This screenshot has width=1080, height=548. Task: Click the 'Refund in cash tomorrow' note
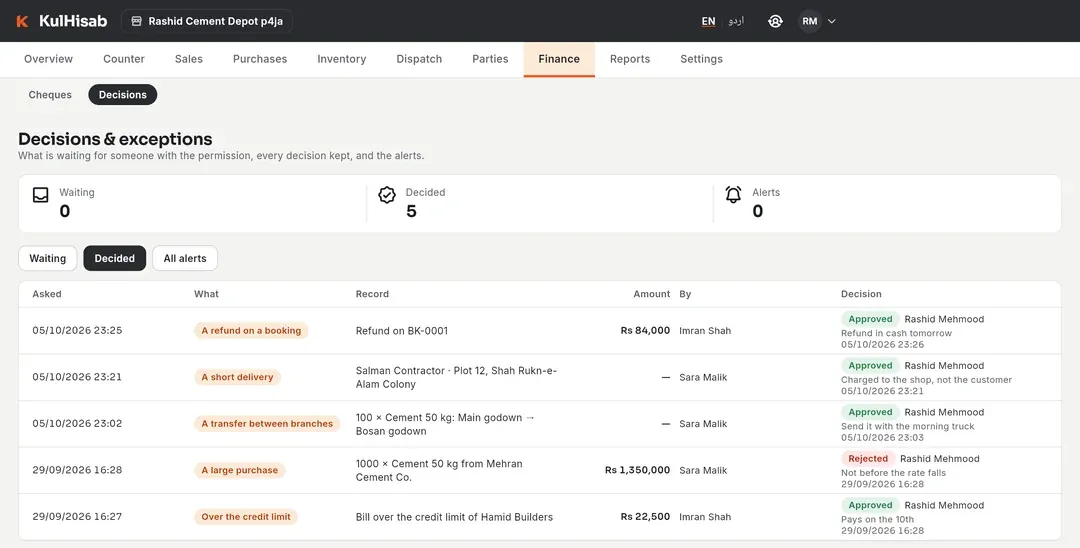[x=896, y=333]
